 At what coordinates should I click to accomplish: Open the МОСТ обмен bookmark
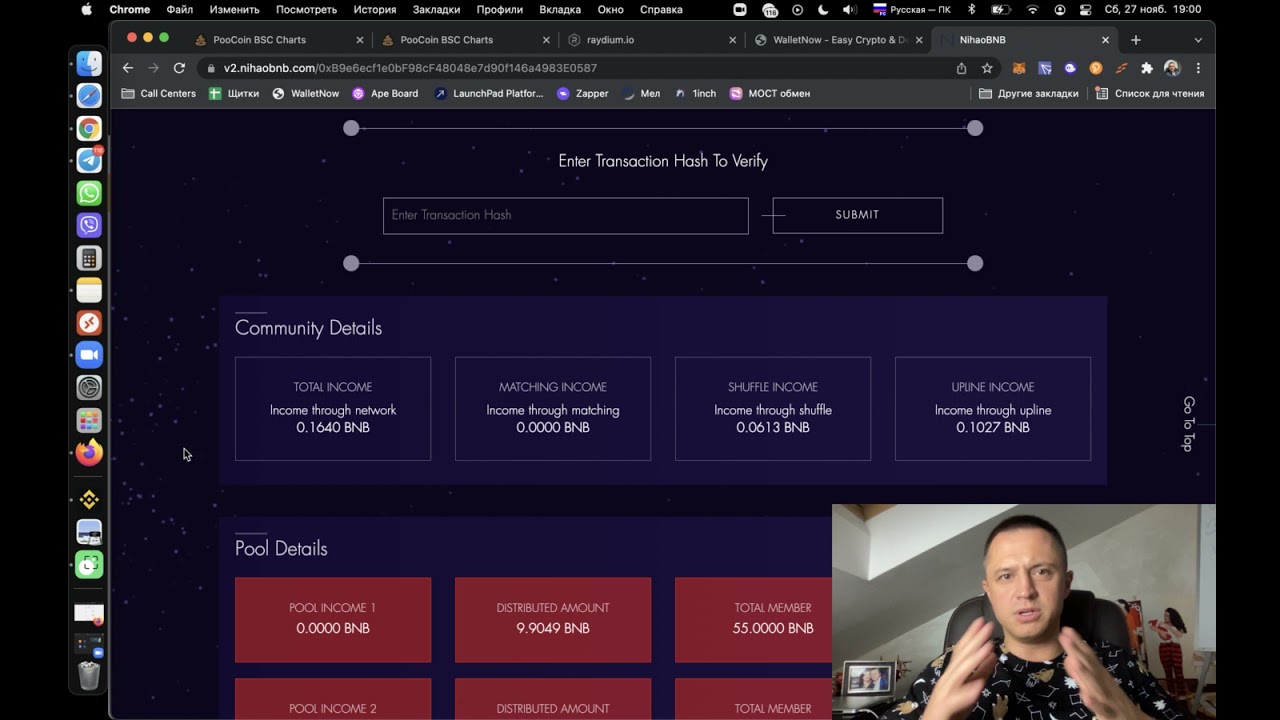pos(769,93)
